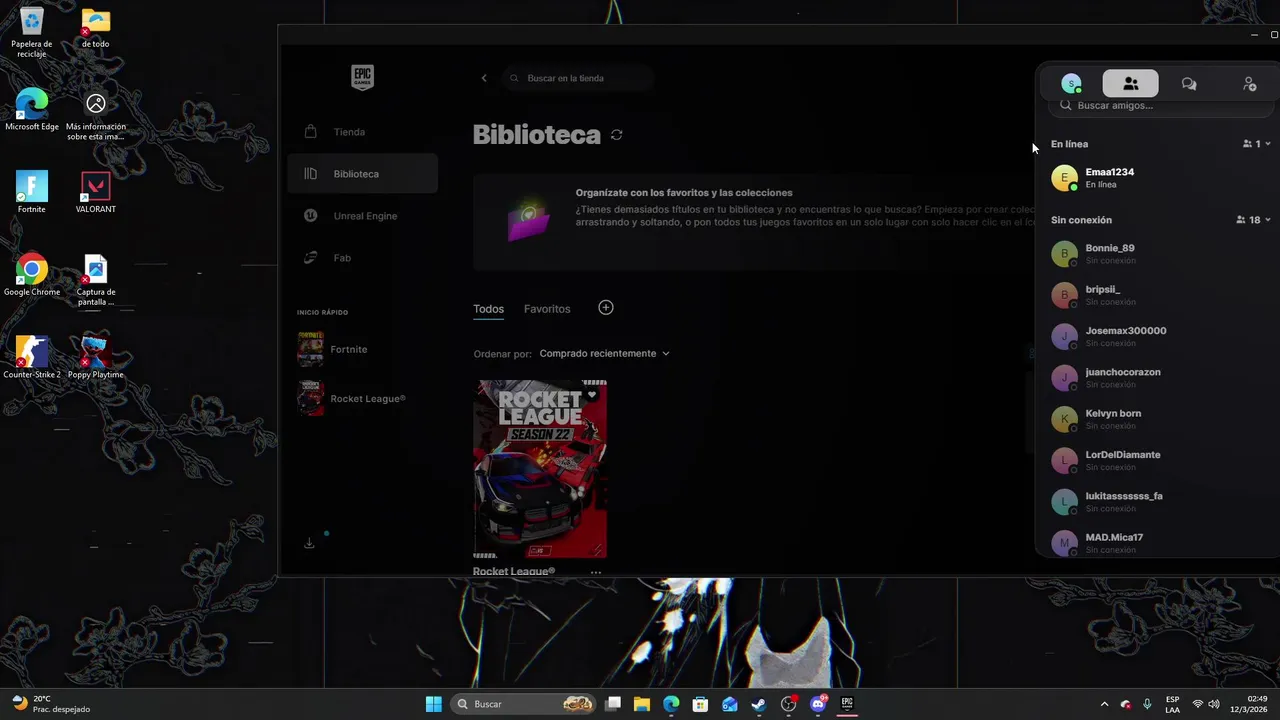The height and width of the screenshot is (720, 1280).
Task: Select friend Emaa1234
Action: tap(1159, 178)
